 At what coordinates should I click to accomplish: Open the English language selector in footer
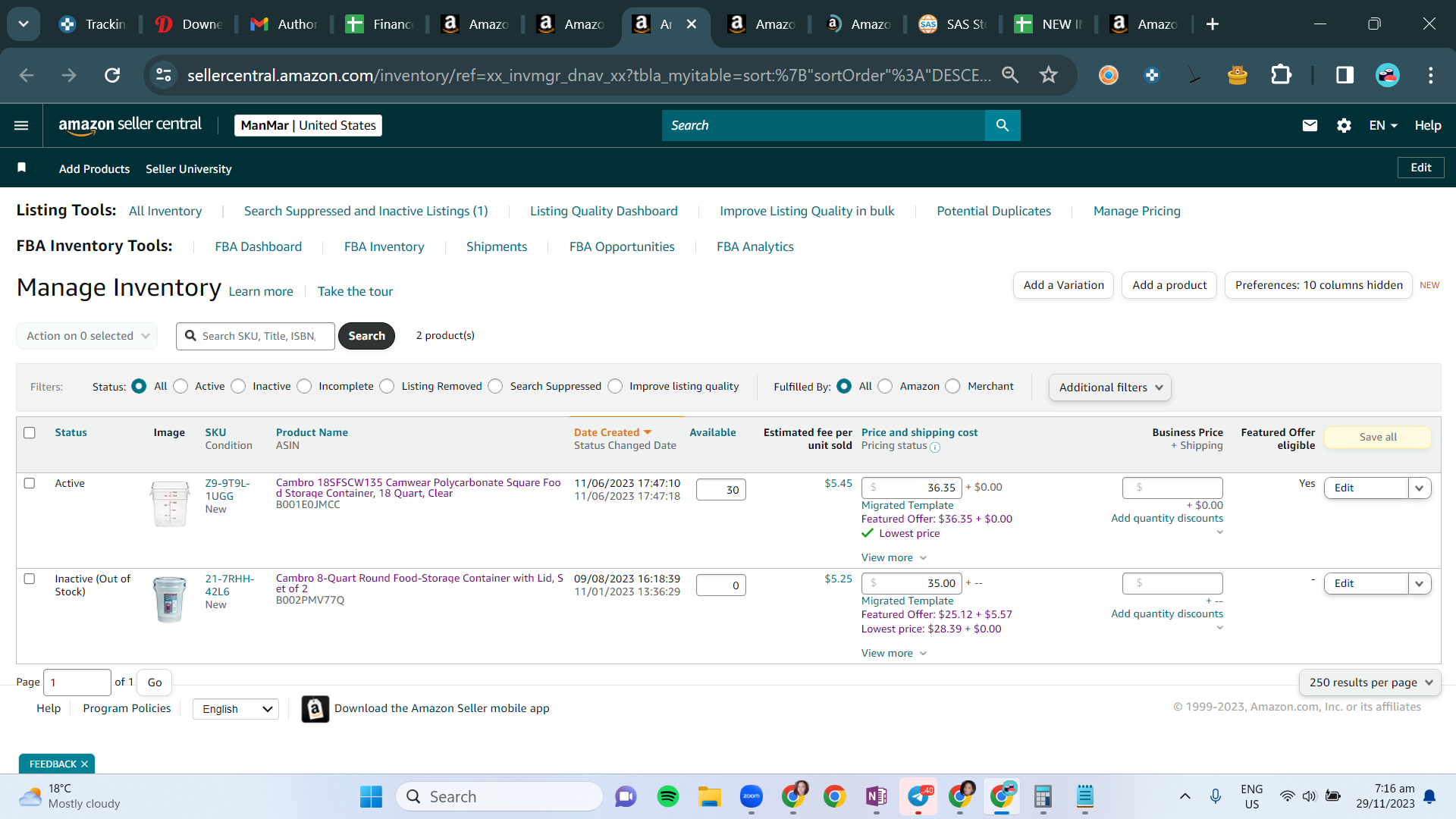pyautogui.click(x=236, y=709)
